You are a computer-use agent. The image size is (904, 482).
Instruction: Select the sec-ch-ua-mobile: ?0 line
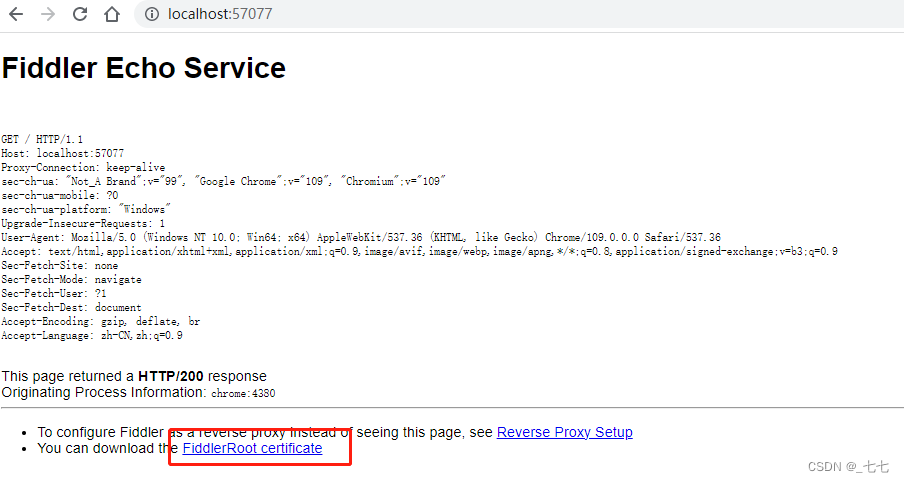pyautogui.click(x=60, y=195)
